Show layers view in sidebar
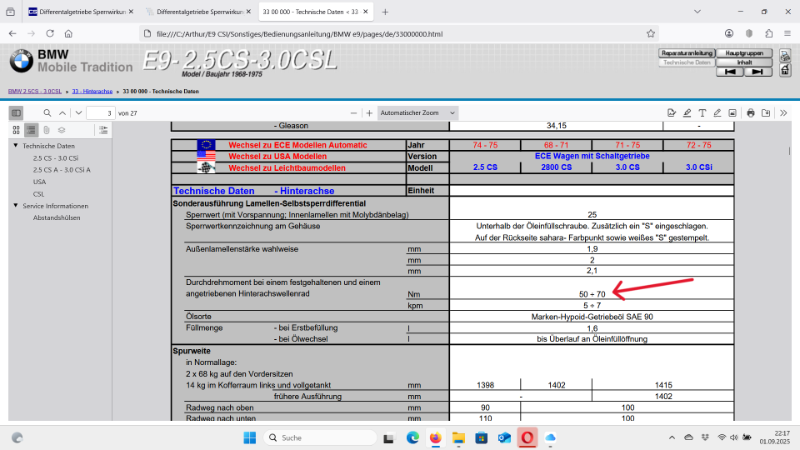 pyautogui.click(x=61, y=130)
